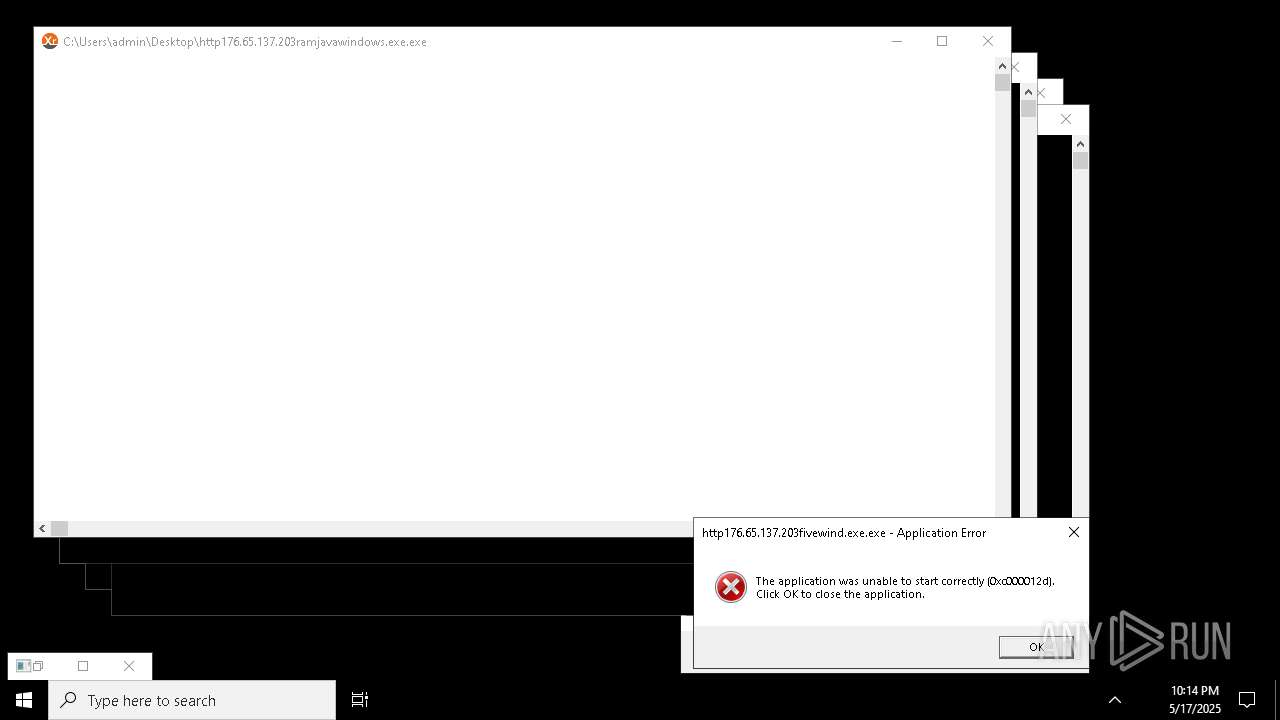
Task: Click the ramjavawindows vertical scrollbar thumb
Action: (x=1003, y=83)
